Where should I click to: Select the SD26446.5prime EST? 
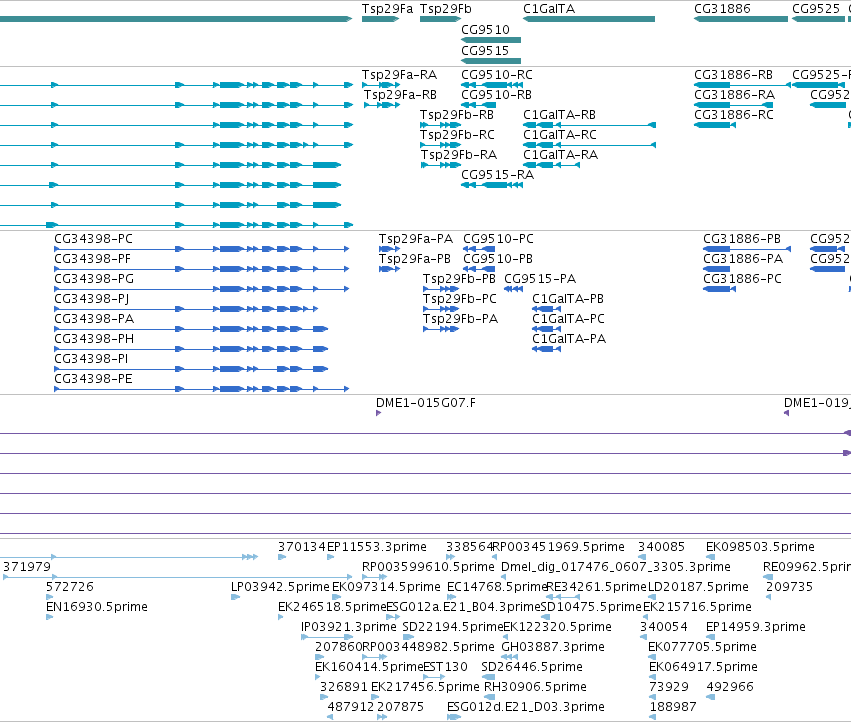coord(488,677)
